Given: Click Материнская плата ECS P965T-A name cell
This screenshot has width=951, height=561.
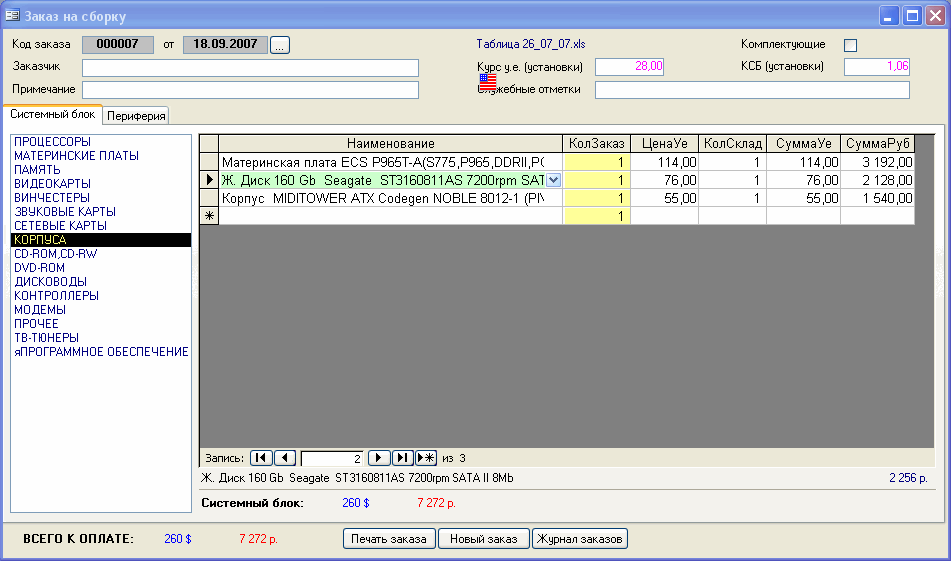Looking at the screenshot, I should 391,162.
